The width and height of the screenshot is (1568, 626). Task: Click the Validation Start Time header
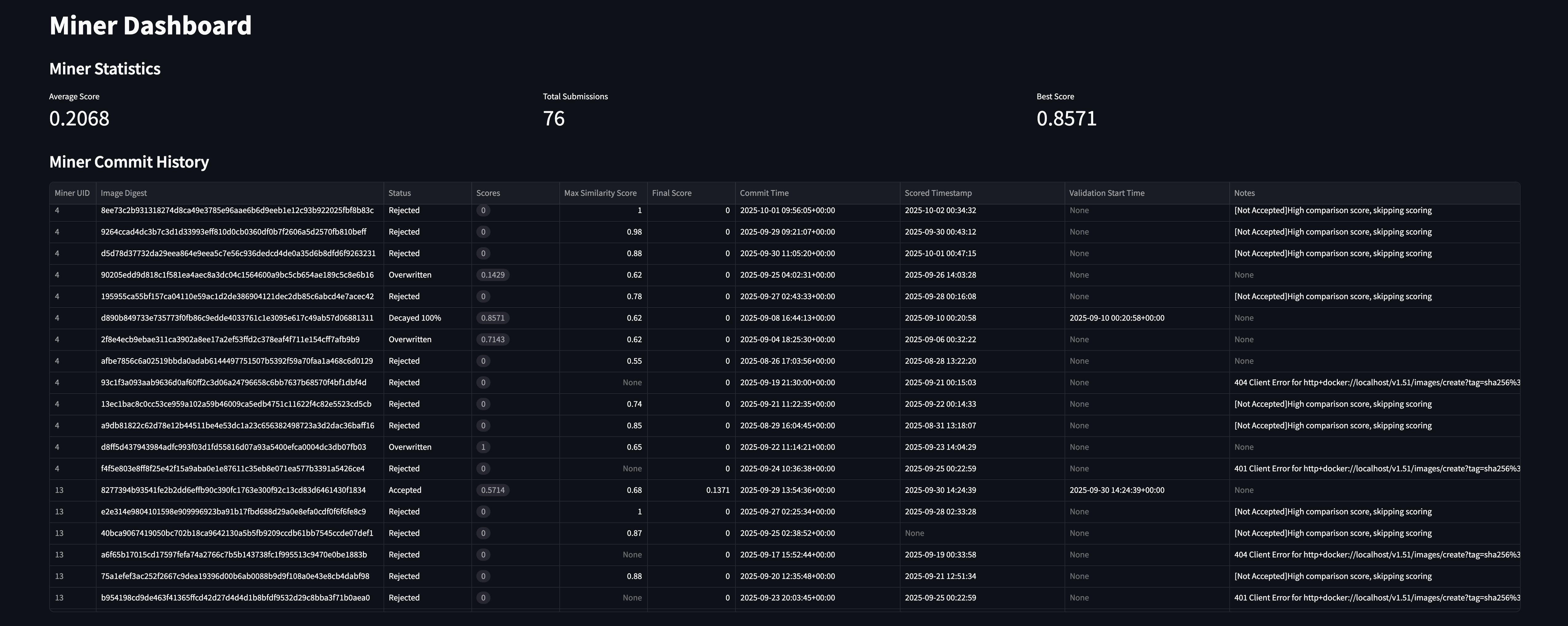tap(1107, 193)
